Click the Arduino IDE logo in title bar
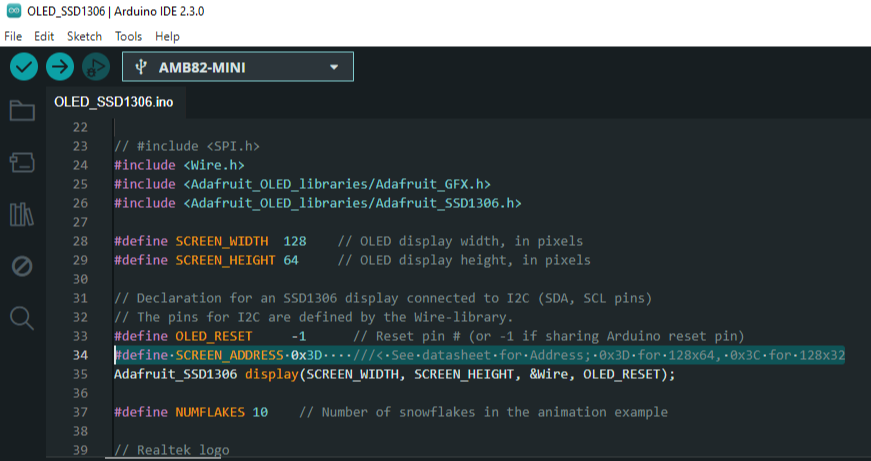 [13, 11]
